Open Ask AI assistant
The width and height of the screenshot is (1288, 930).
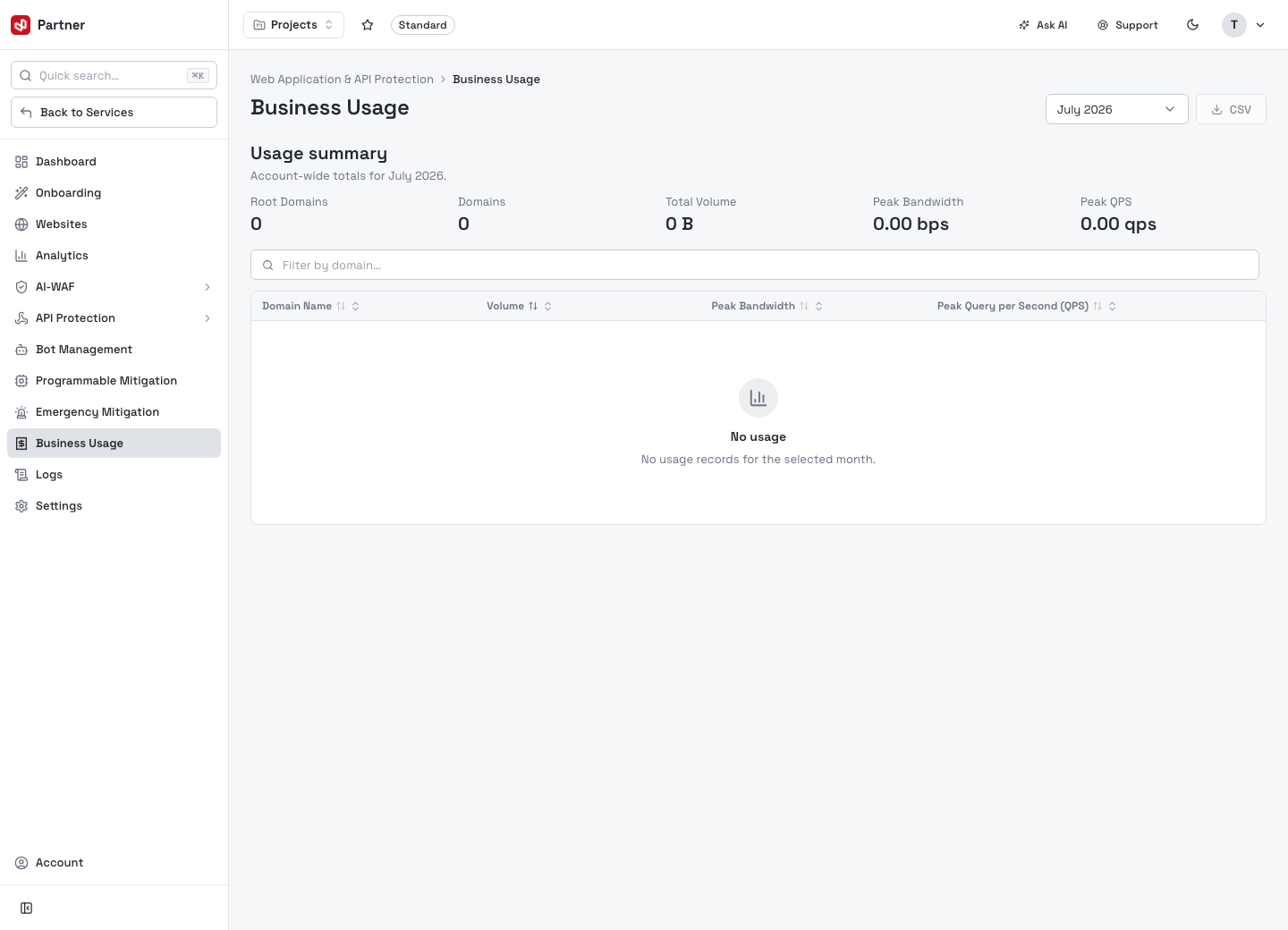pyautogui.click(x=1043, y=25)
